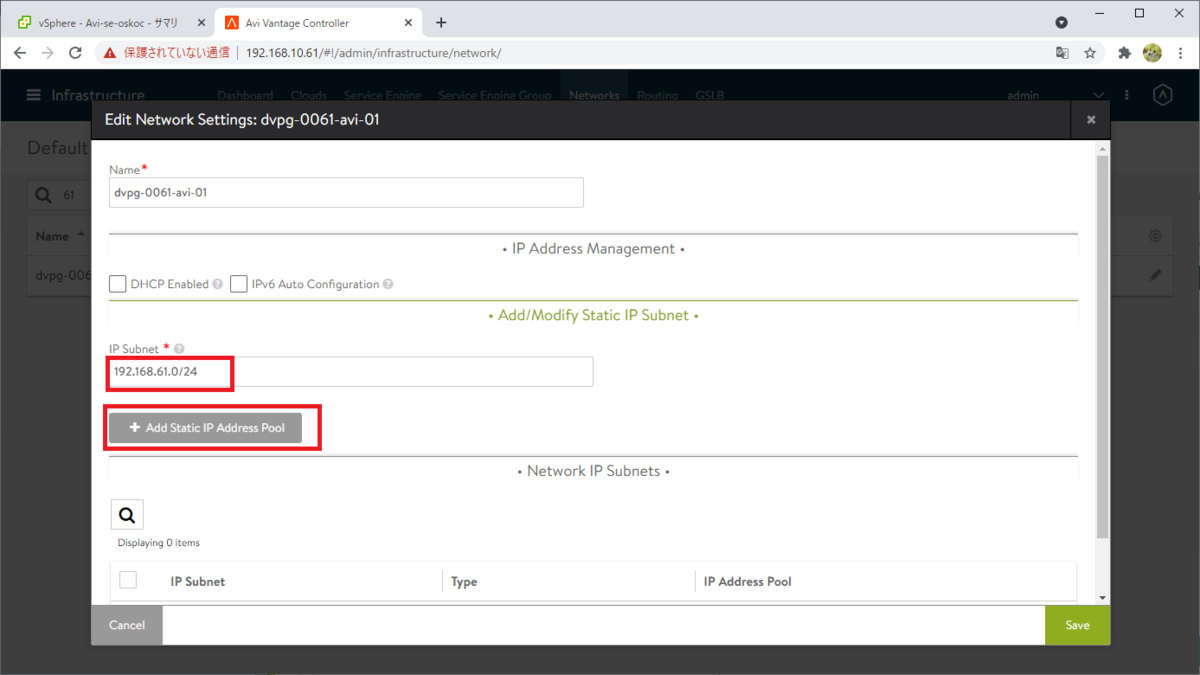Click the translate page icon

pyautogui.click(x=1062, y=53)
